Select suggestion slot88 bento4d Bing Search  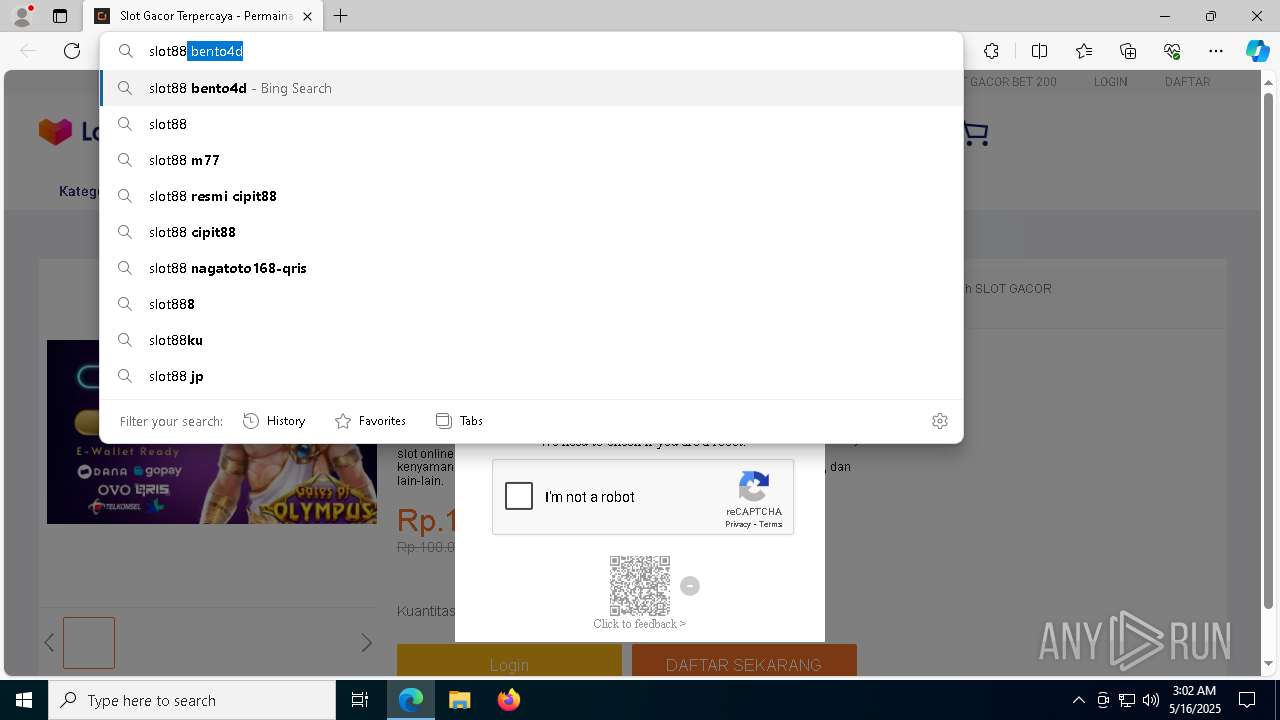pos(531,88)
